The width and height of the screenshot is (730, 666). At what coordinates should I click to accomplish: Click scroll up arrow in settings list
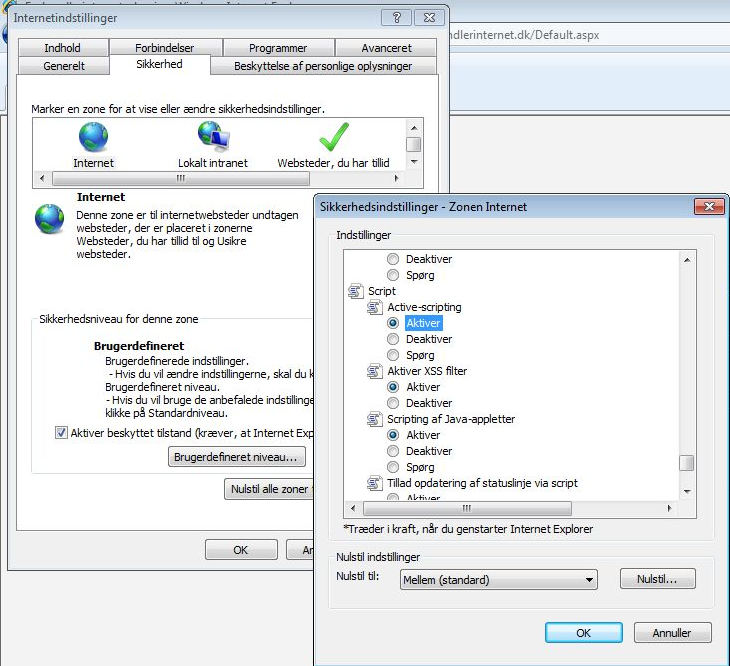point(687,260)
